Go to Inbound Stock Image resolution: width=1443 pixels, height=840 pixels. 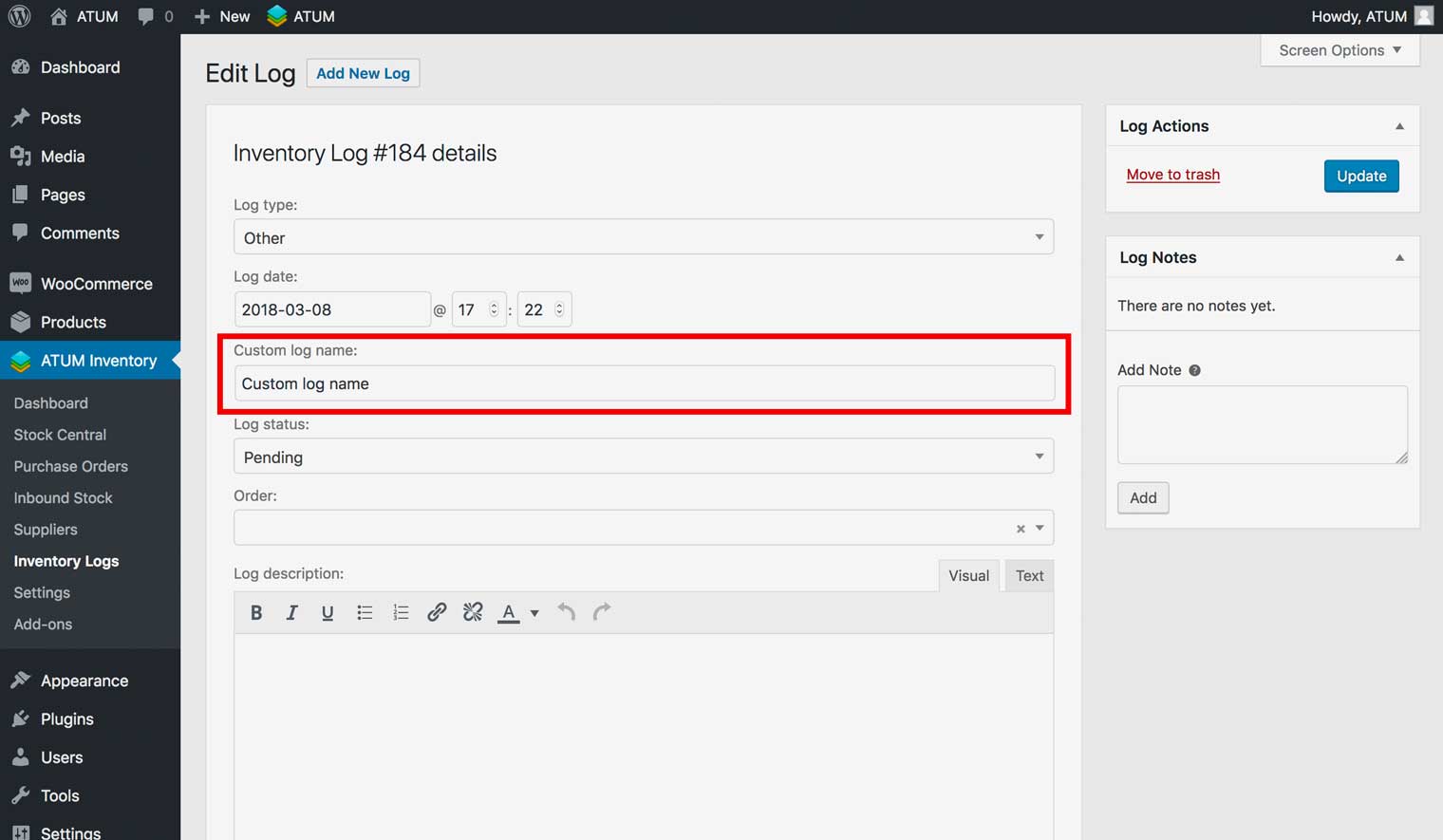pyautogui.click(x=63, y=497)
